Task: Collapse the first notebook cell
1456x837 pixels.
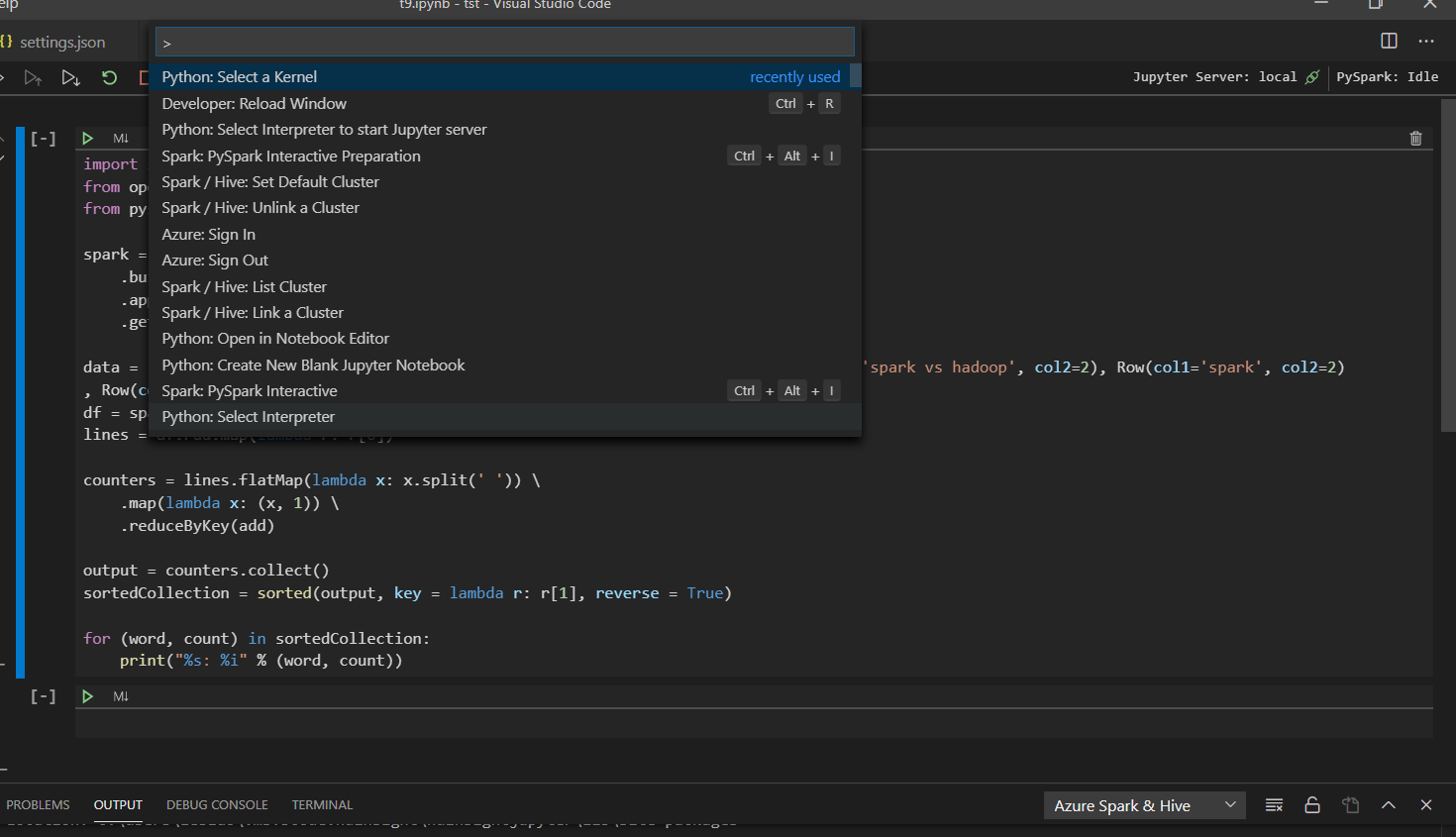Action: tap(43, 138)
